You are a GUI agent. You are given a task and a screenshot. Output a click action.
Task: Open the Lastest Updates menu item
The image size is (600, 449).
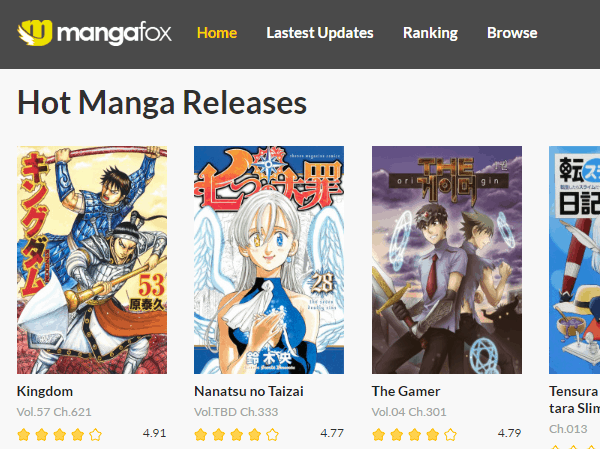pyautogui.click(x=320, y=33)
